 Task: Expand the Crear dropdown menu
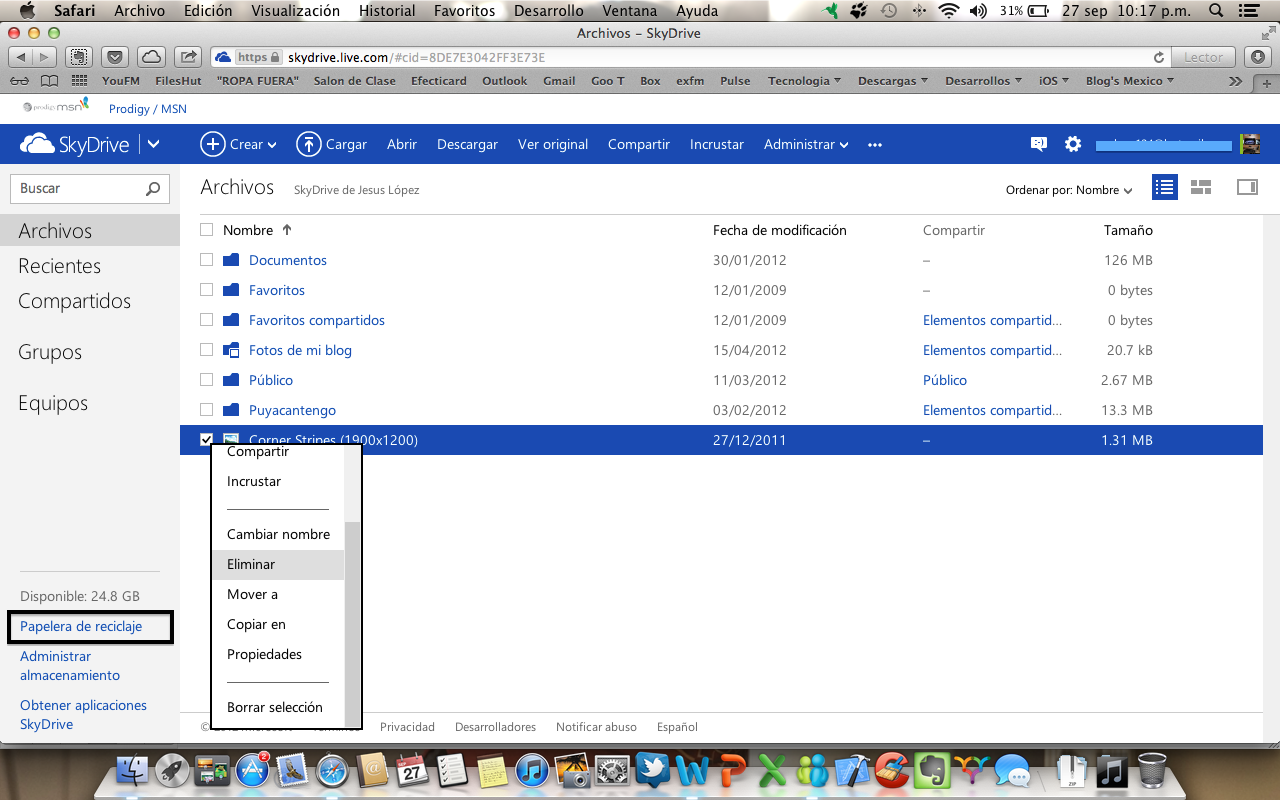[x=240, y=144]
